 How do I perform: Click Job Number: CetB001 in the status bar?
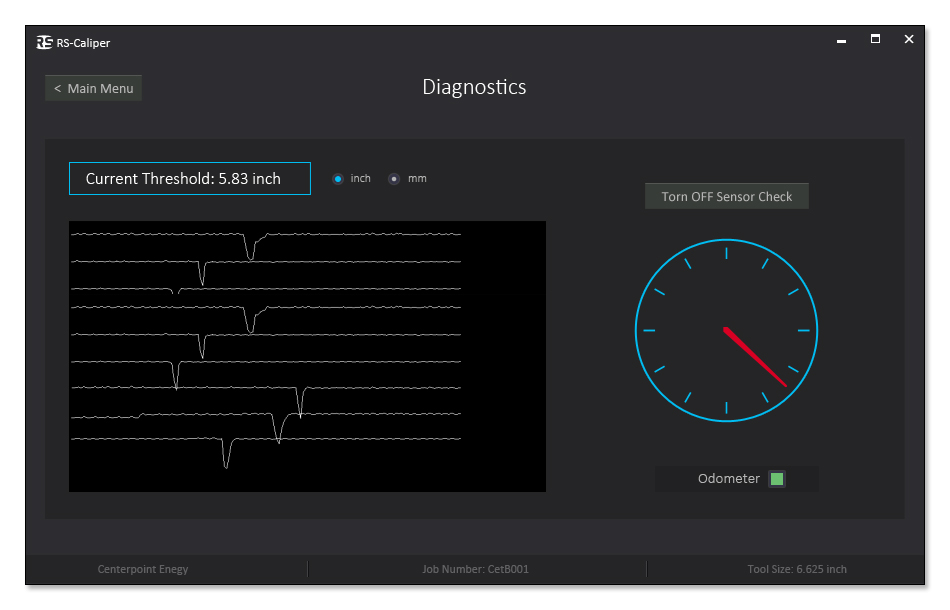point(476,569)
